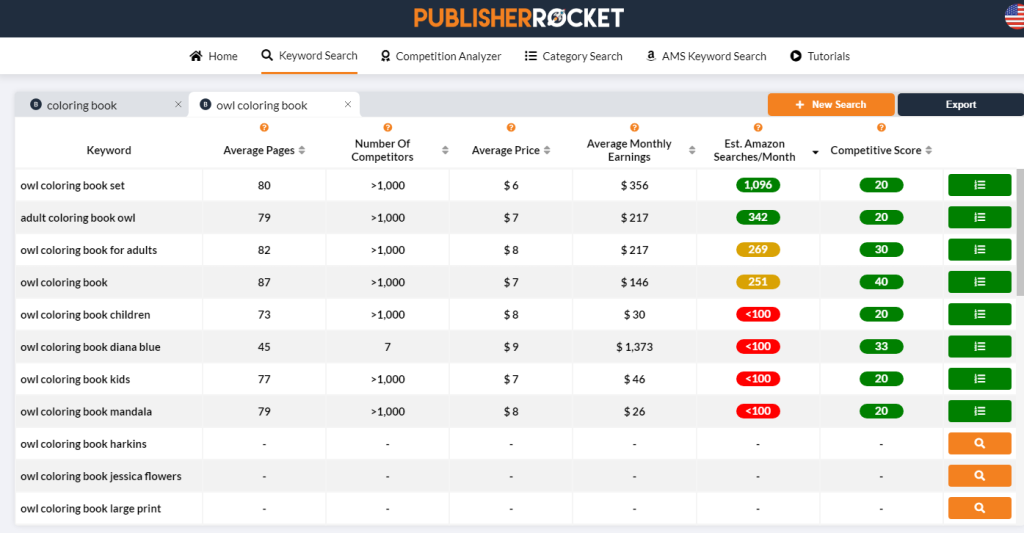1024x533 pixels.
Task: Click the $ 356 monthly earnings cell
Action: click(634, 186)
